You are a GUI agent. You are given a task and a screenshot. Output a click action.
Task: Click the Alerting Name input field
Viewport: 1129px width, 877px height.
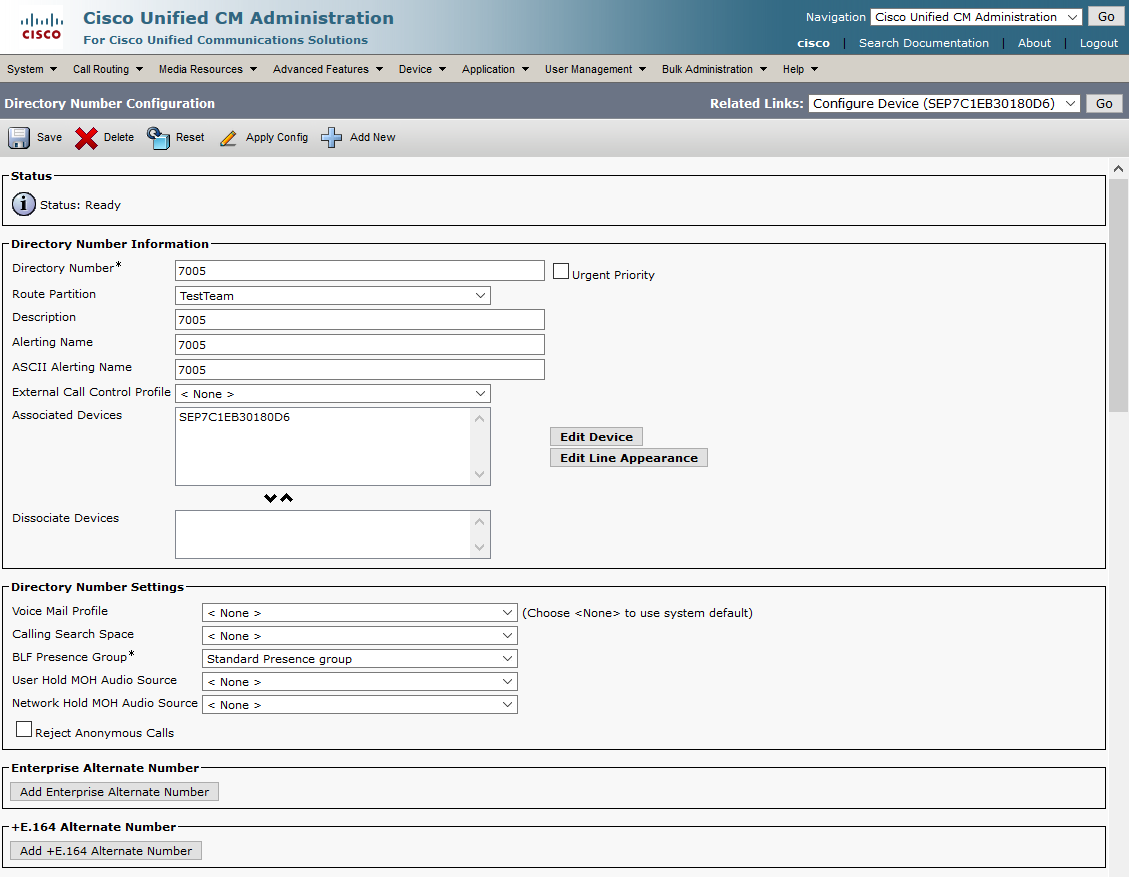359,345
